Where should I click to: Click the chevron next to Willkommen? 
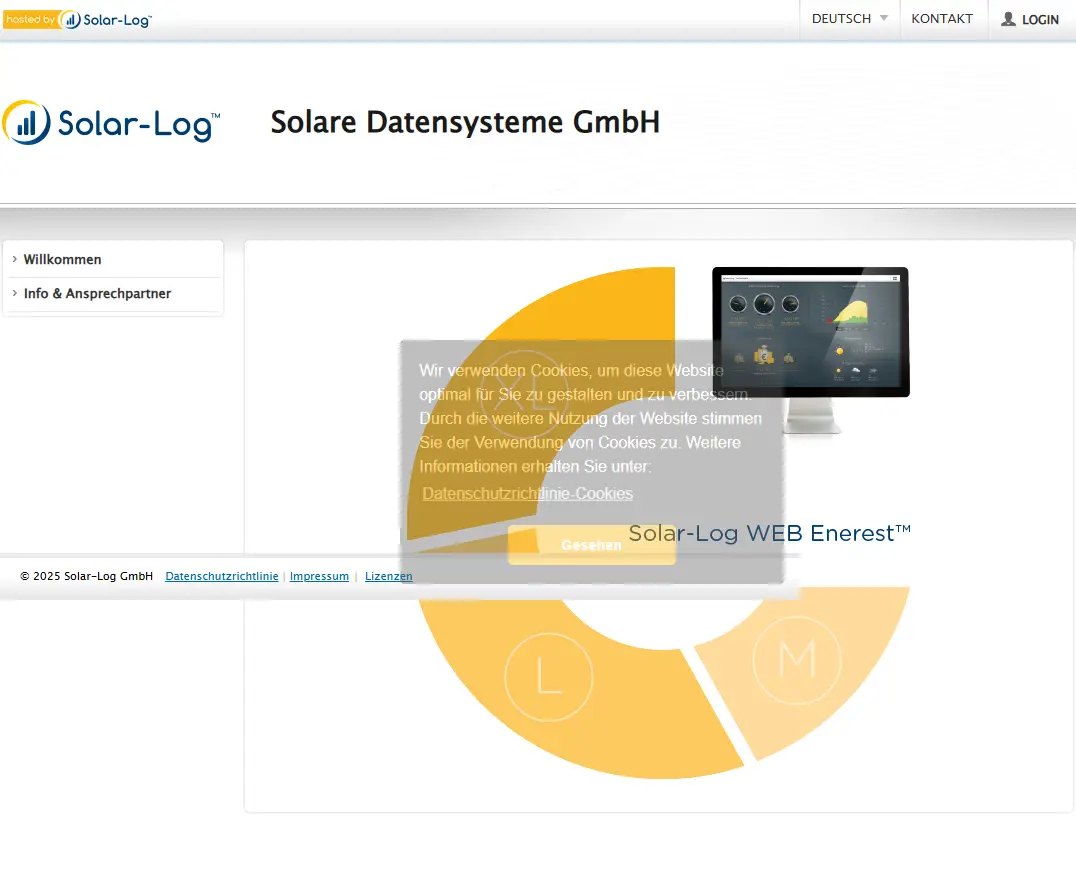(x=14, y=259)
